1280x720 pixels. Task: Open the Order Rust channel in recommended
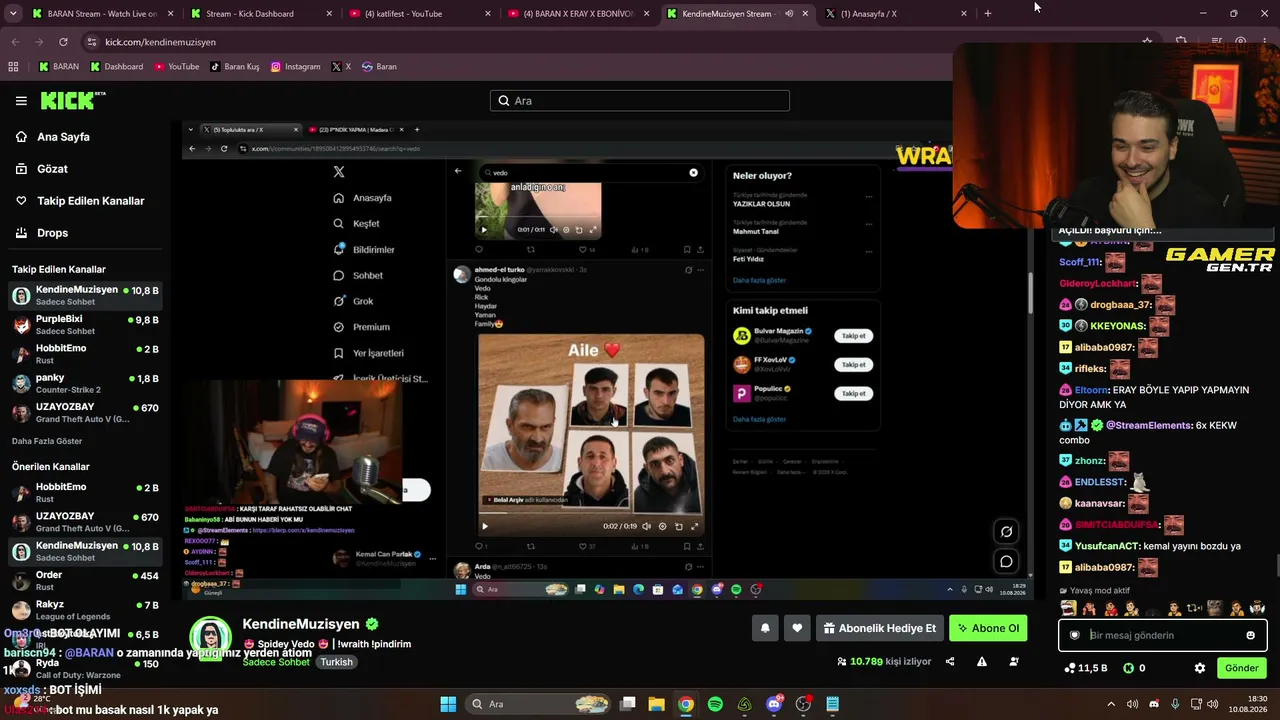tap(87, 581)
